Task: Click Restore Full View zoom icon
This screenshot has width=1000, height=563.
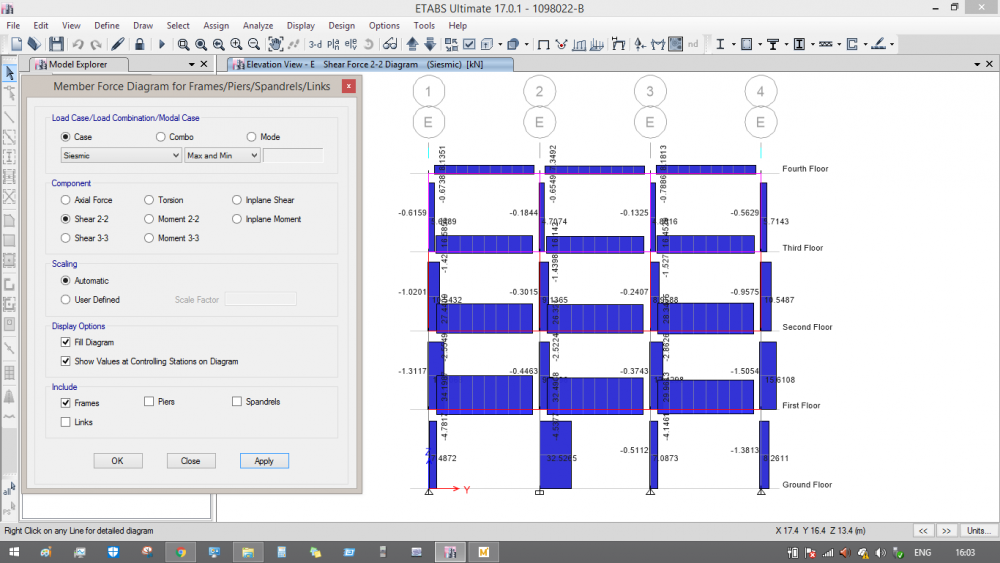Action: (x=201, y=44)
